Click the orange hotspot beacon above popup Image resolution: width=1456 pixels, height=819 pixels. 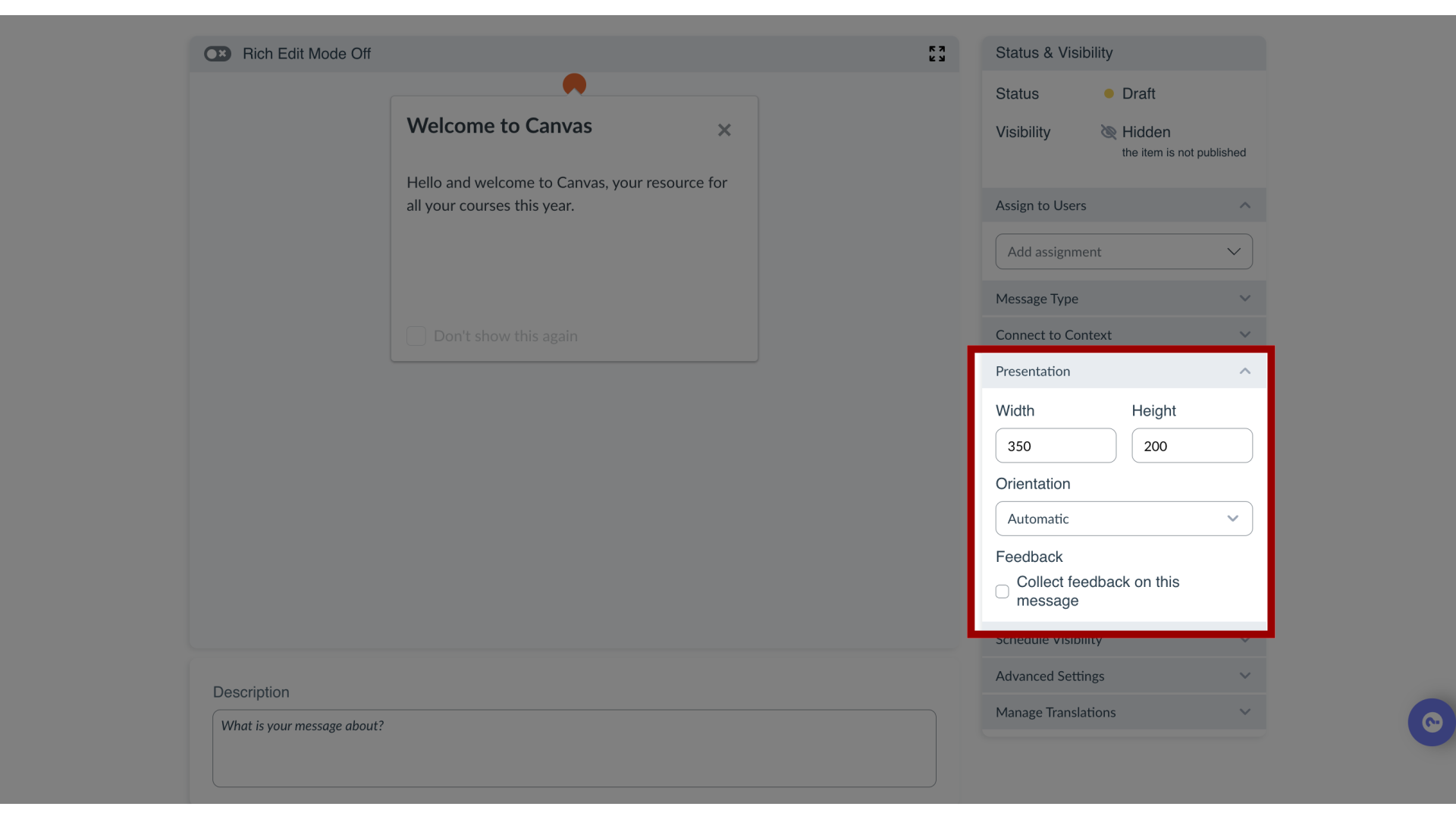[x=574, y=84]
